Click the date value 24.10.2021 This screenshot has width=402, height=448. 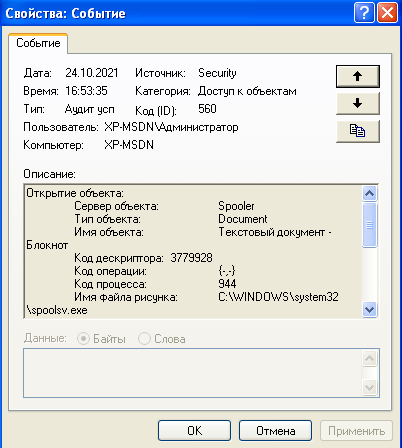tap(92, 73)
